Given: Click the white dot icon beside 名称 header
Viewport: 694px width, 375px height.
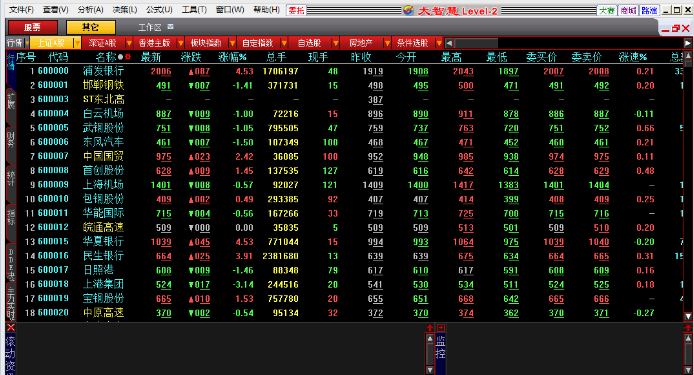Looking at the screenshot, I should (120, 57).
